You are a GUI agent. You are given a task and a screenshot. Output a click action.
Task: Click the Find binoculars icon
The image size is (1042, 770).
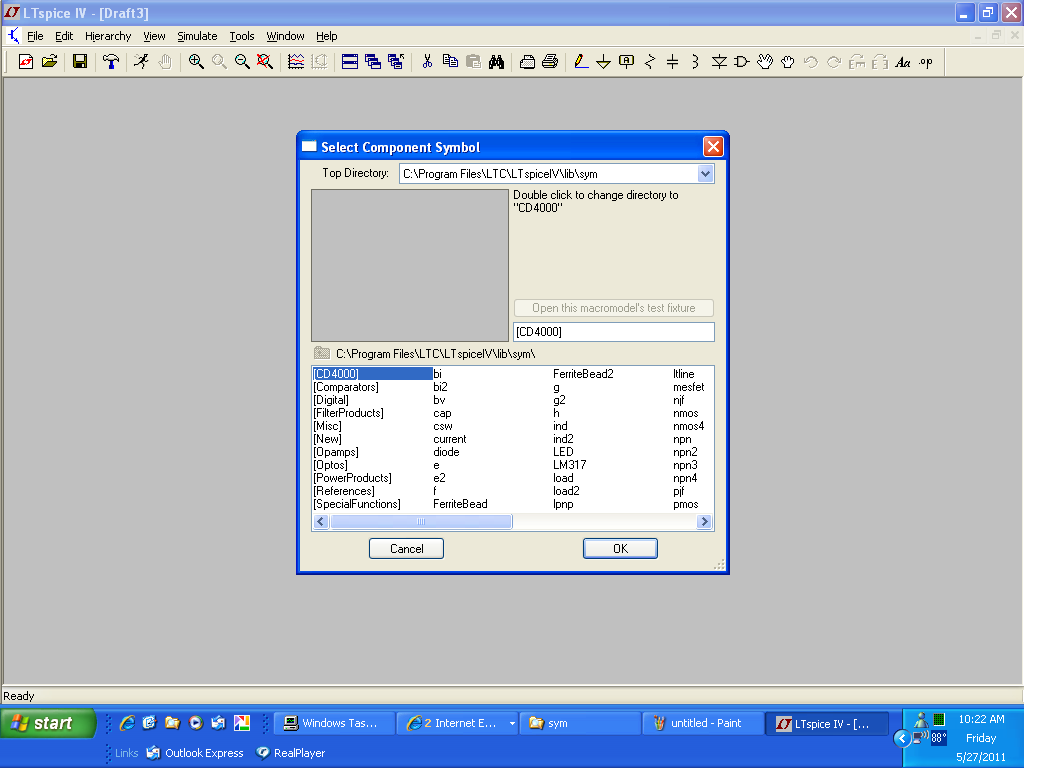[x=496, y=62]
